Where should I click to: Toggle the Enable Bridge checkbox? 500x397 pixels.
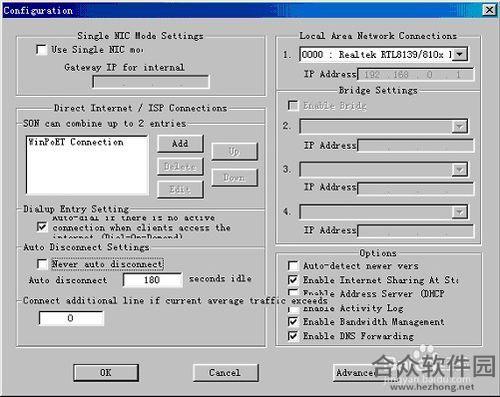pos(293,106)
